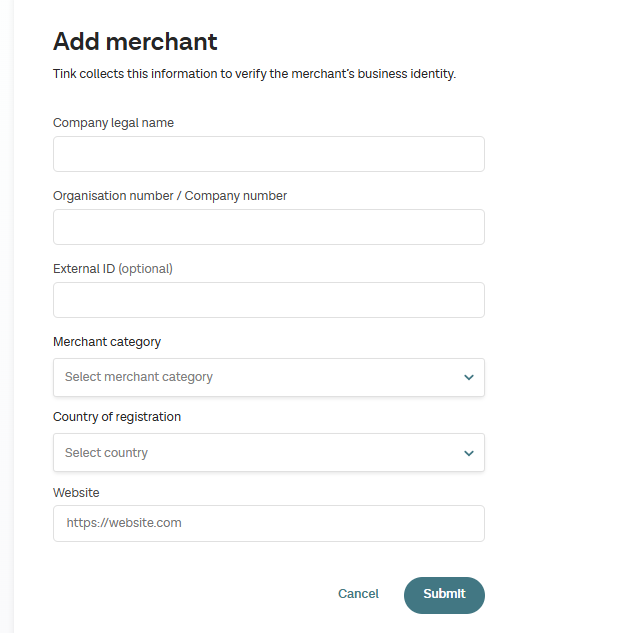The height and width of the screenshot is (633, 622).
Task: Click the "Merchant category" field label
Action: [107, 342]
